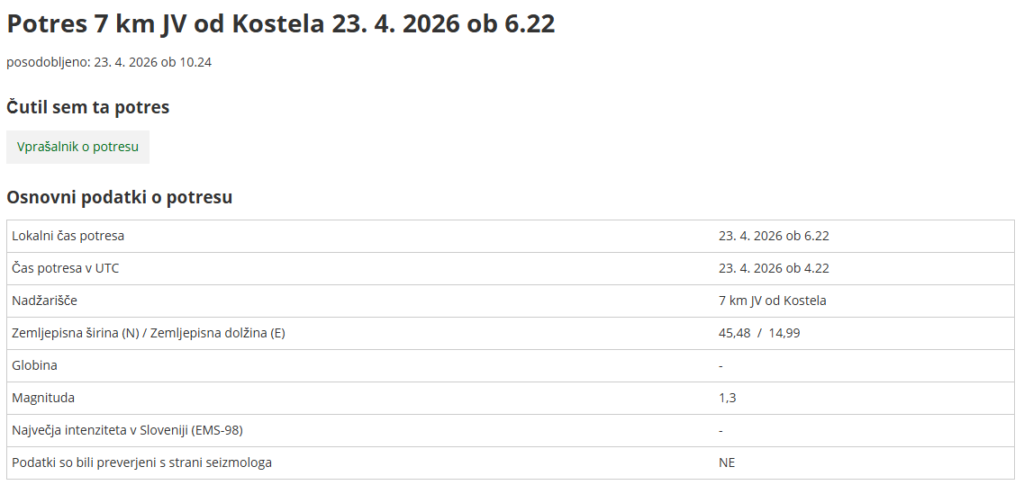Open the Vprašalnik o potresu questionnaire

77,146
